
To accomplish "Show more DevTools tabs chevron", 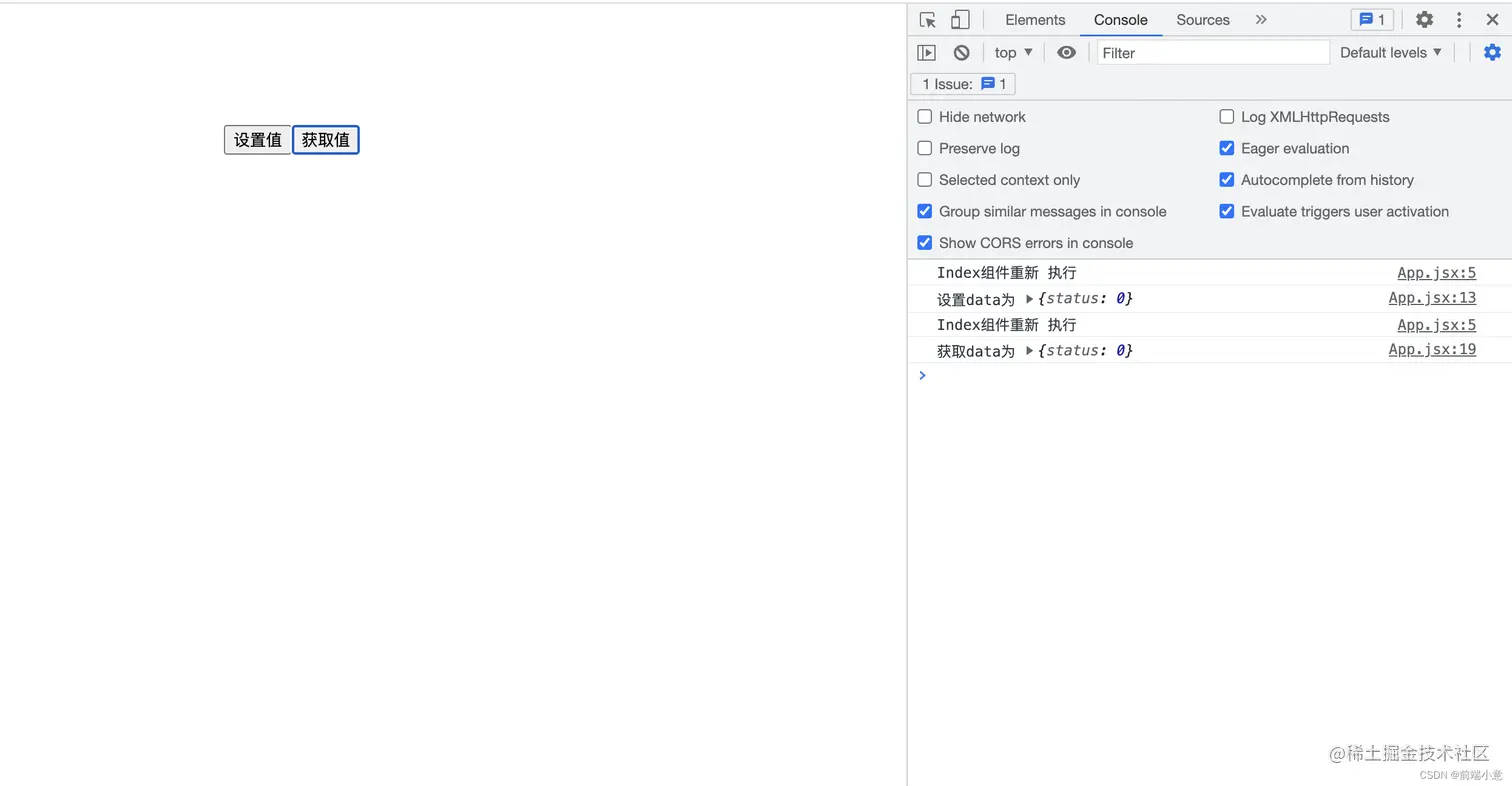I will [1261, 20].
